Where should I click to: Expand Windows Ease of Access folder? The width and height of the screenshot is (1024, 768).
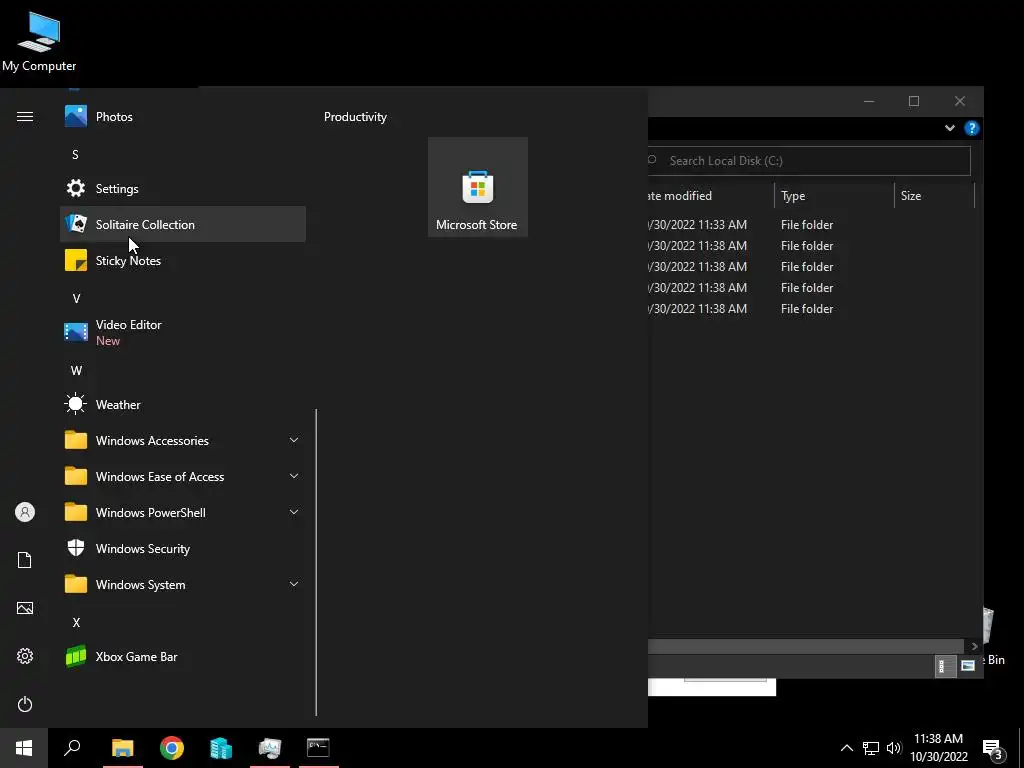182,477
